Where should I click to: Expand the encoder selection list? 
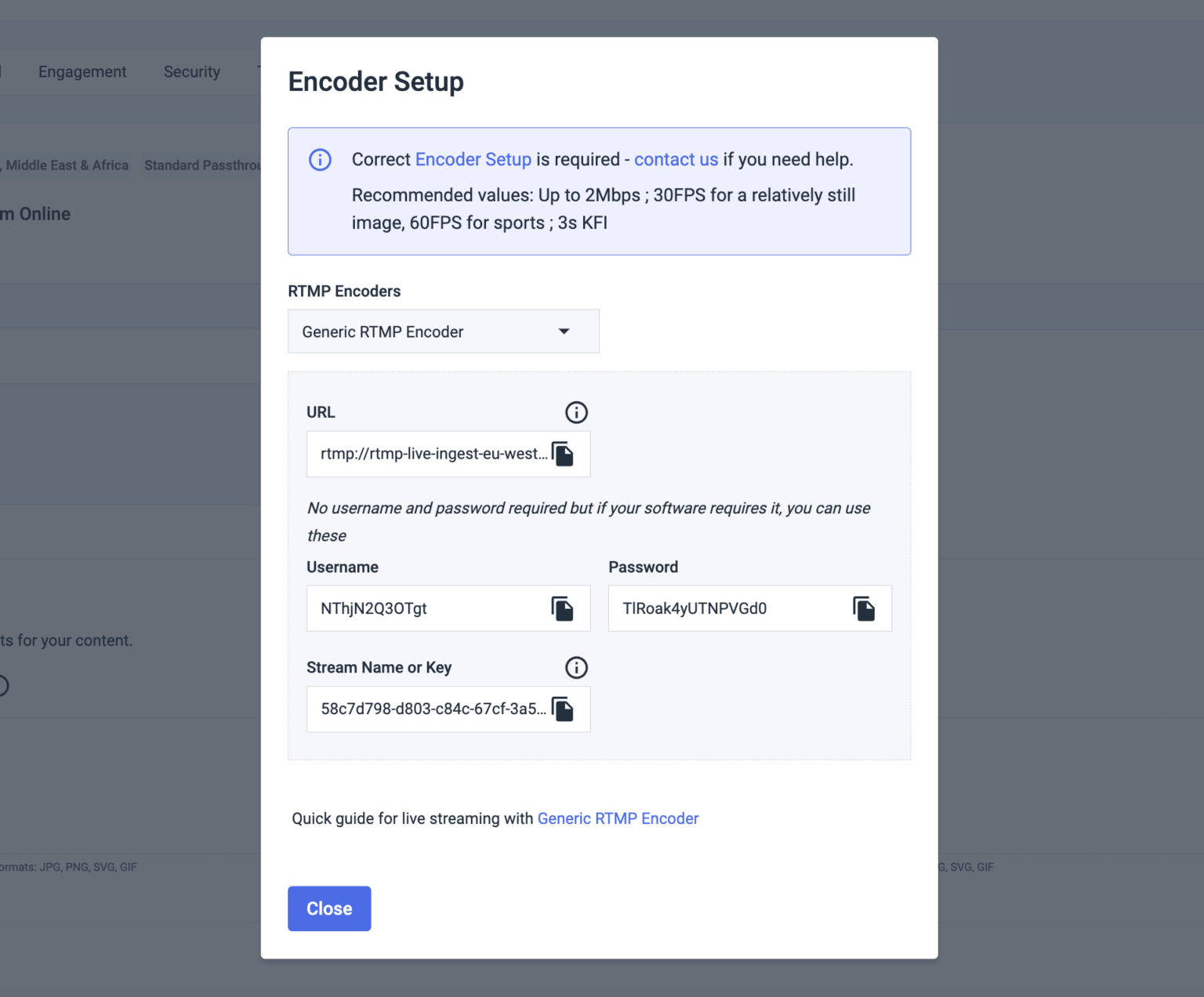click(x=443, y=331)
